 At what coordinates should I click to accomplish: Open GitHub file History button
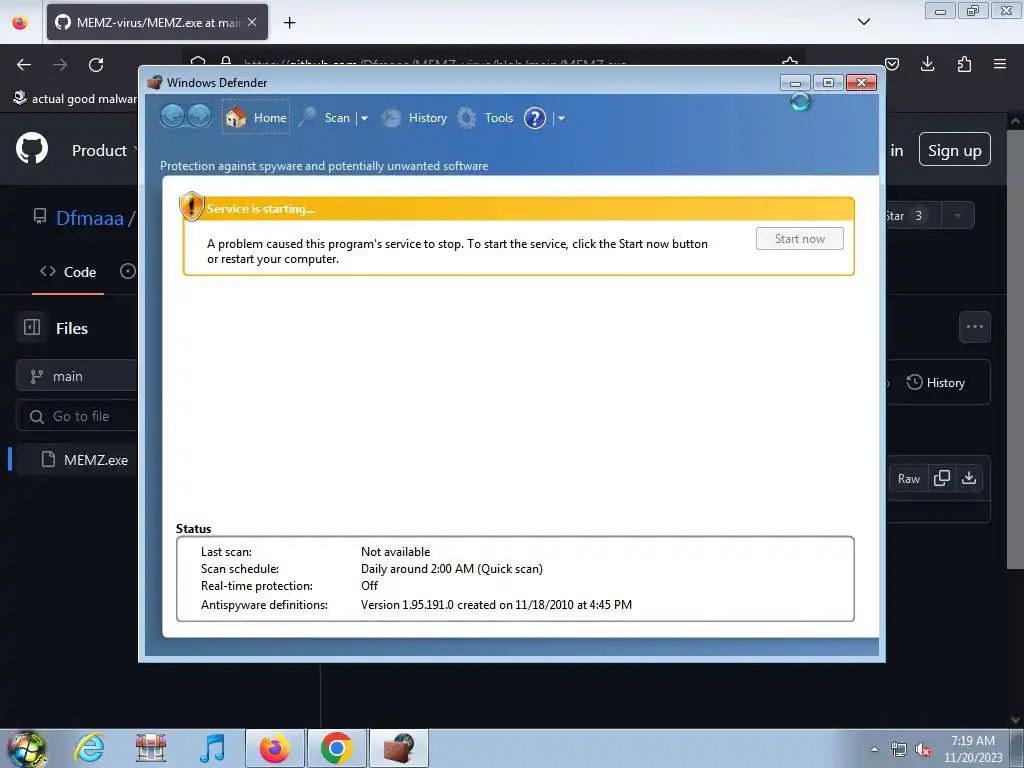(x=936, y=383)
